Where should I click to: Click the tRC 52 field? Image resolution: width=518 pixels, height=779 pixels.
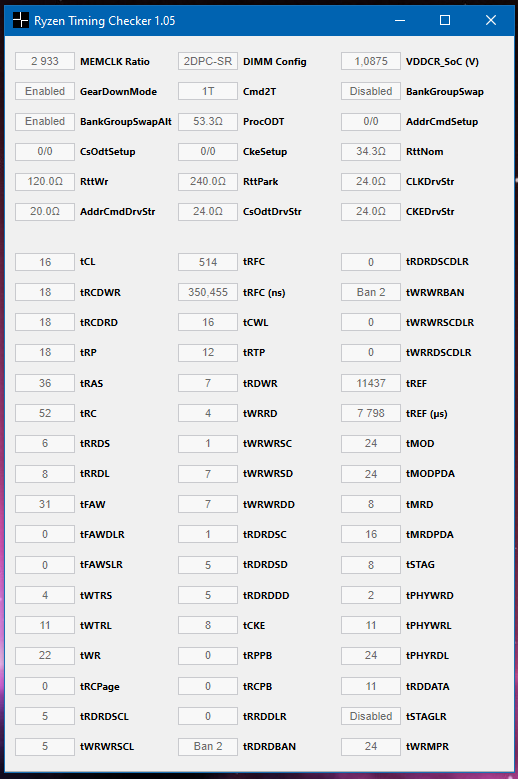[45, 413]
